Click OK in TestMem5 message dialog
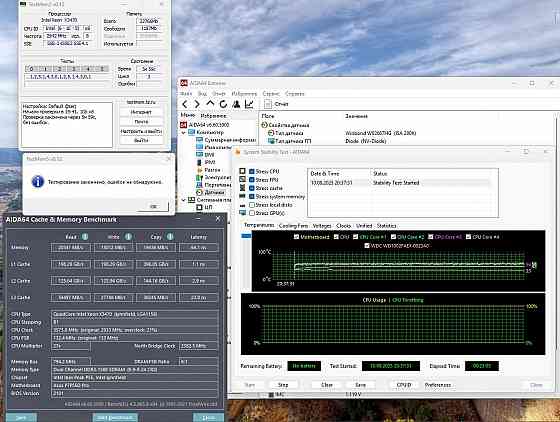 153,206
